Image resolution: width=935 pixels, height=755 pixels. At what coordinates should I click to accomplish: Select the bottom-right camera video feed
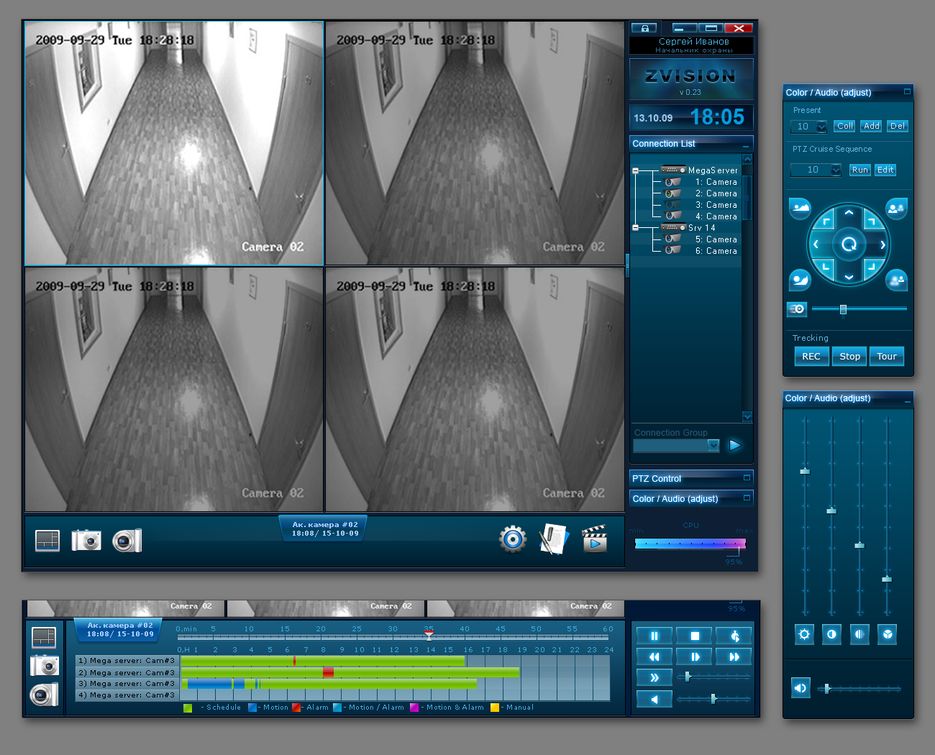tap(475, 389)
